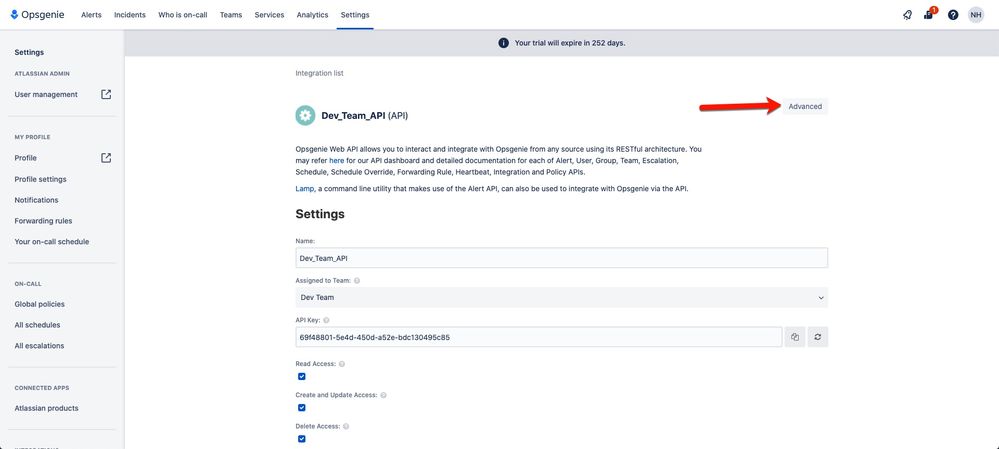Screen dimensions: 999x449
Task: Go back to Integration list
Action: pos(319,73)
